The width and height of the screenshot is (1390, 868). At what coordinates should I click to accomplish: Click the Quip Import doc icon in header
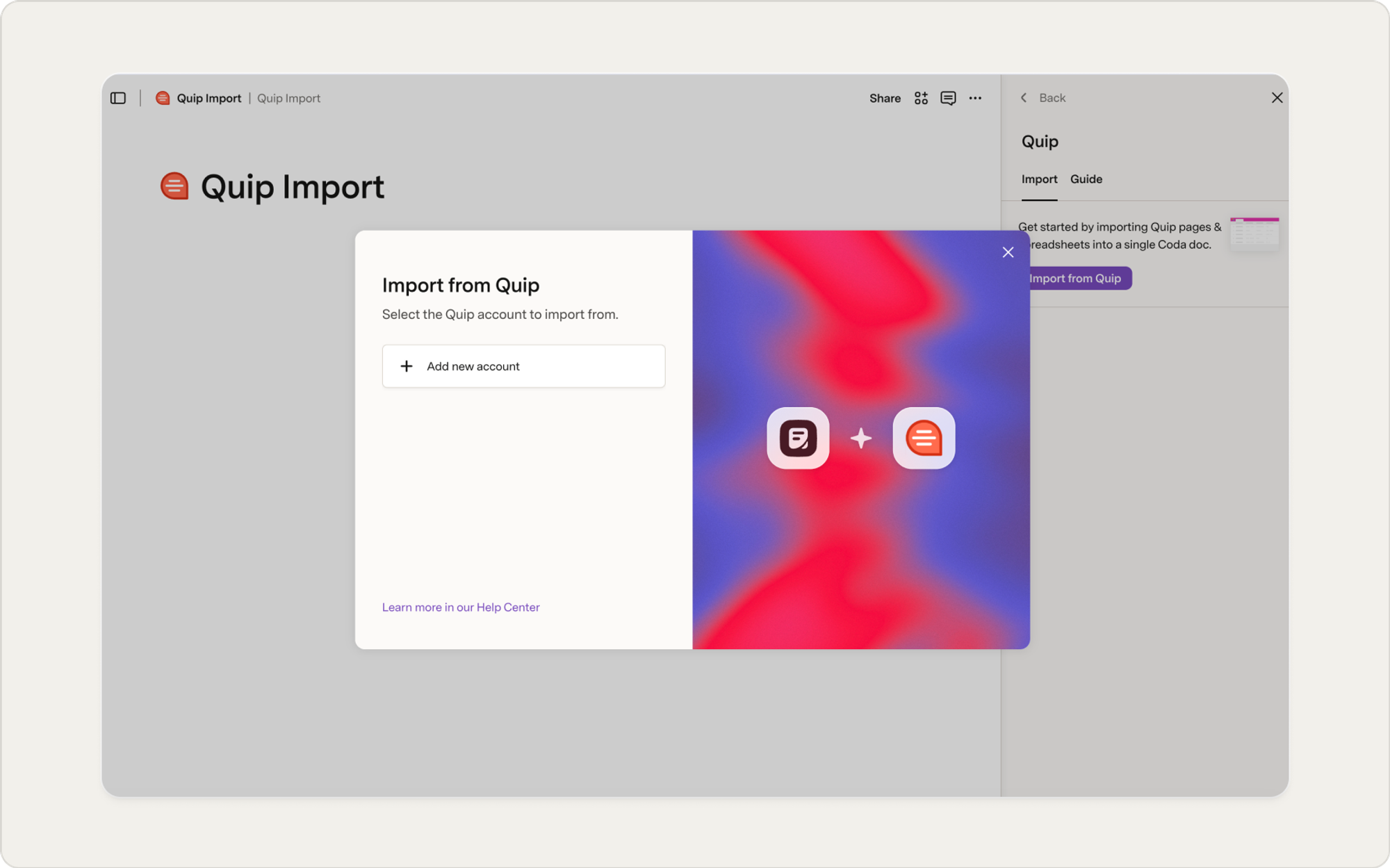pyautogui.click(x=163, y=98)
